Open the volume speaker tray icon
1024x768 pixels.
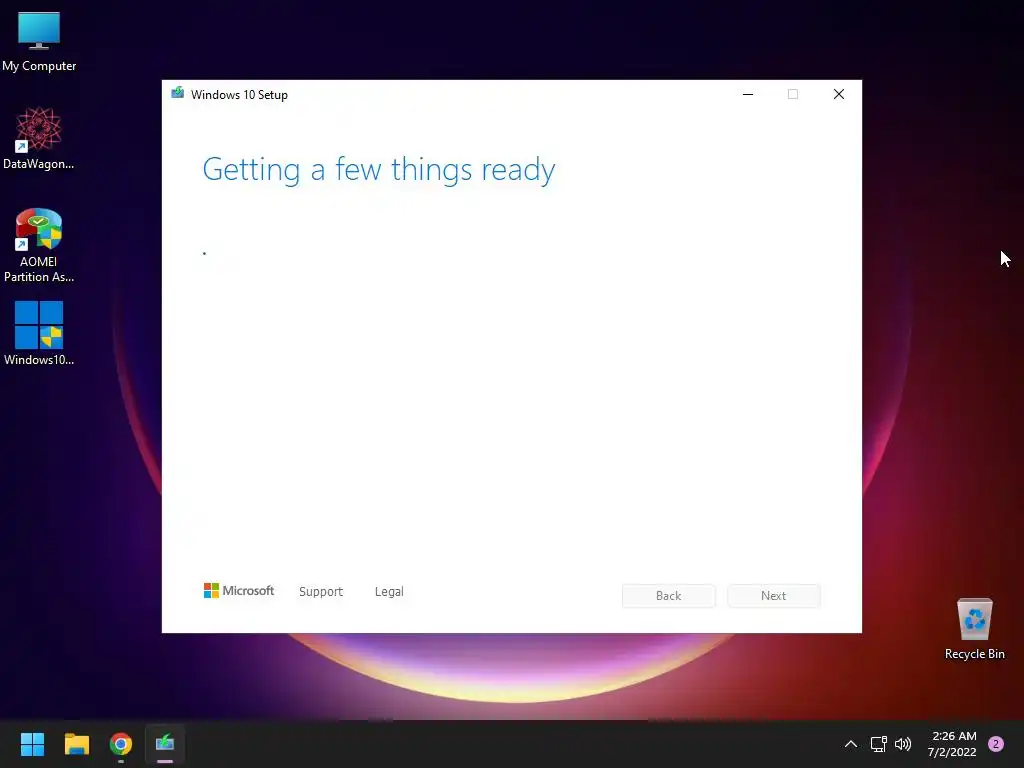(x=903, y=744)
